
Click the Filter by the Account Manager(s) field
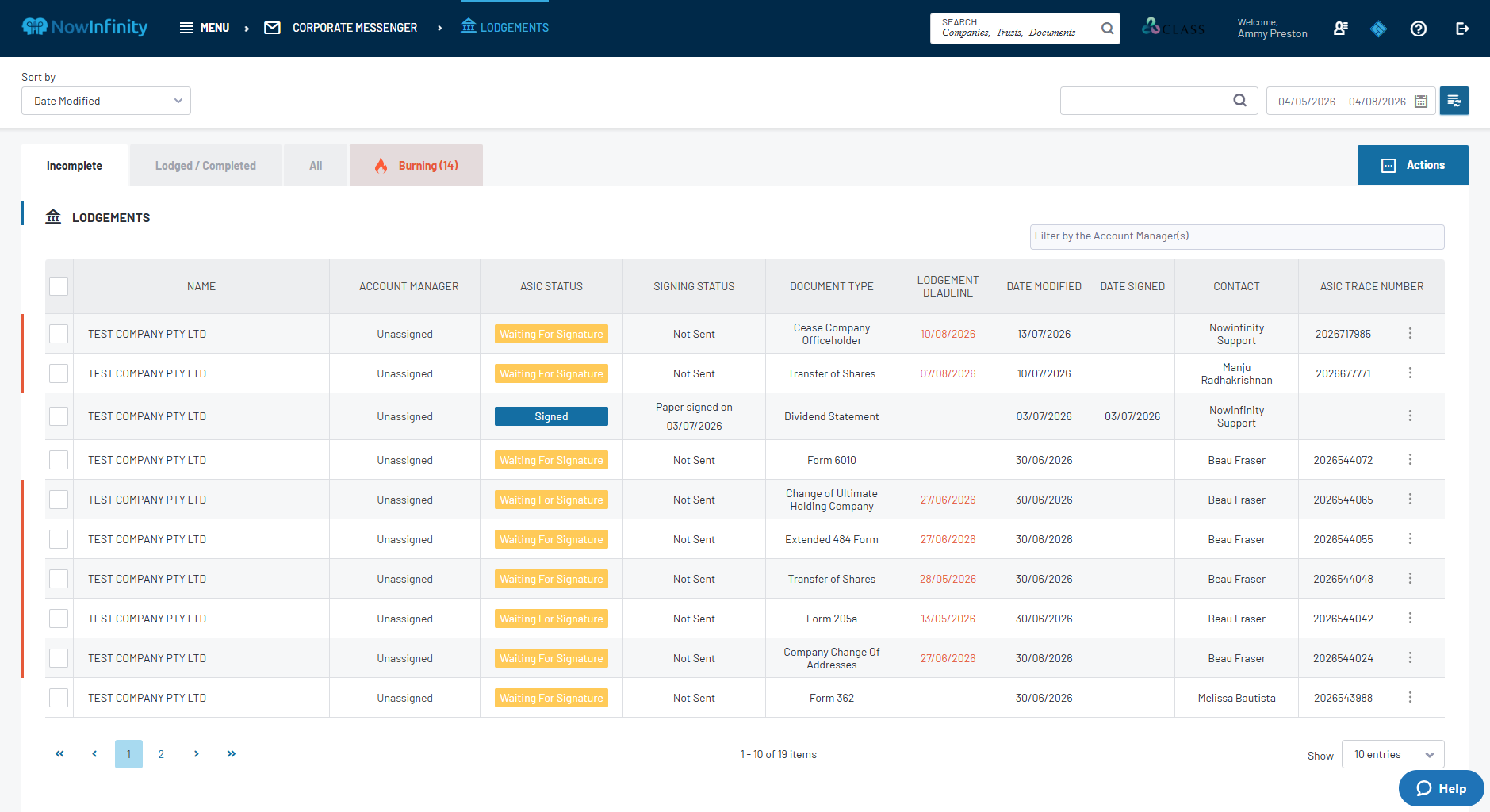(1236, 236)
